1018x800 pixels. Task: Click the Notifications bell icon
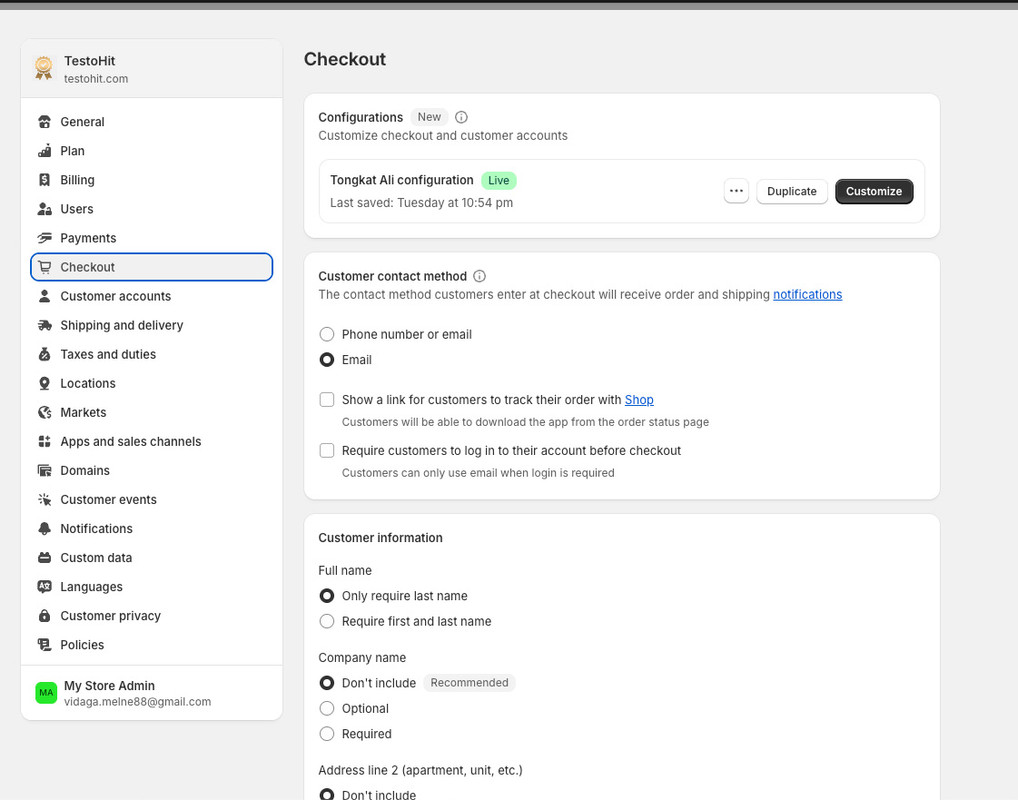44,528
